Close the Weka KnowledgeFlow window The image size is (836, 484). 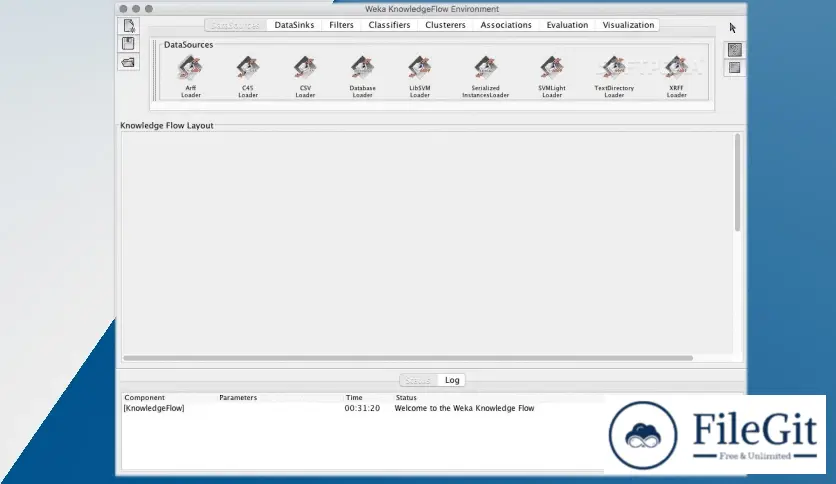pos(123,9)
